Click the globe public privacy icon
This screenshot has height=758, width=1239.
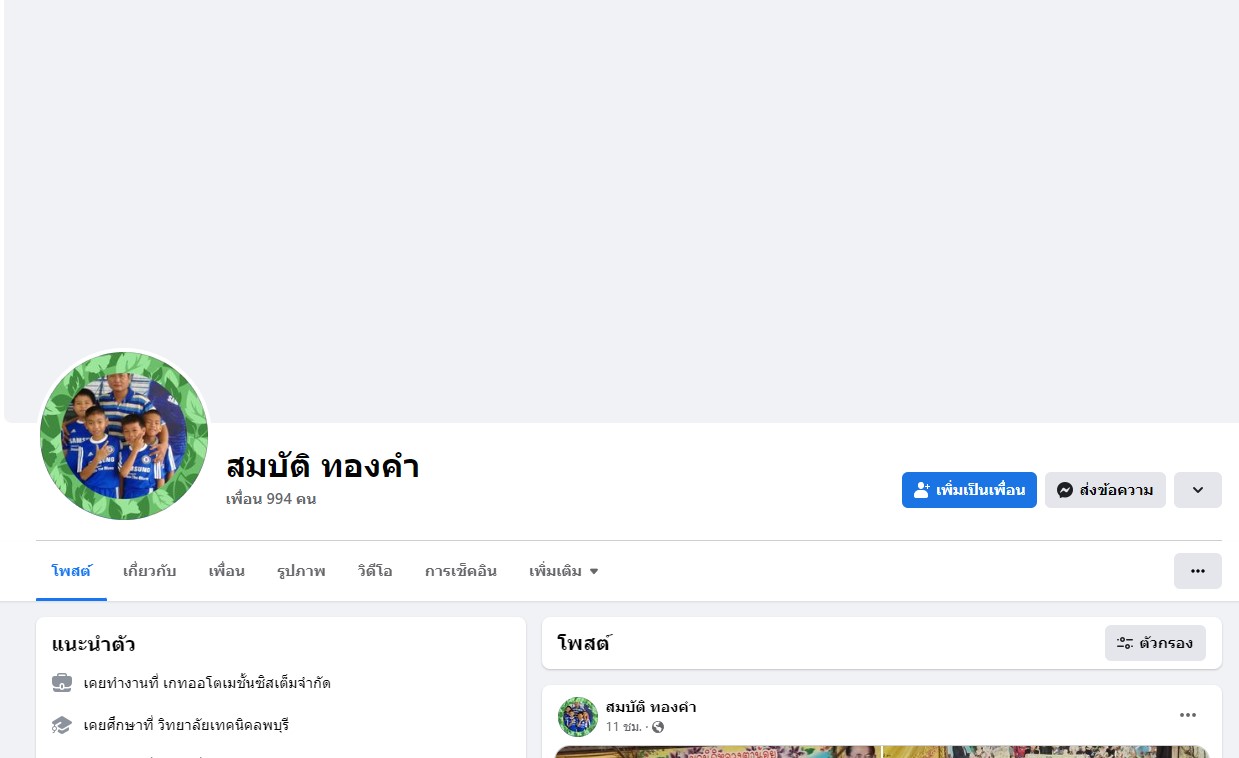coord(658,727)
